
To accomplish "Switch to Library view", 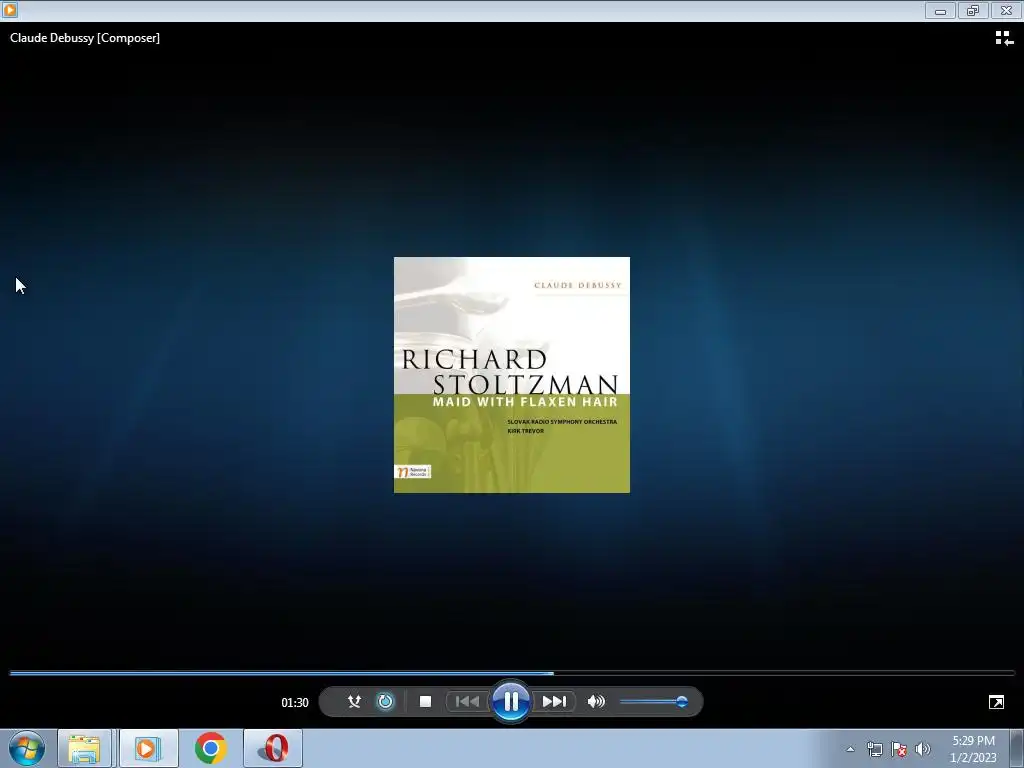I will (x=1004, y=39).
